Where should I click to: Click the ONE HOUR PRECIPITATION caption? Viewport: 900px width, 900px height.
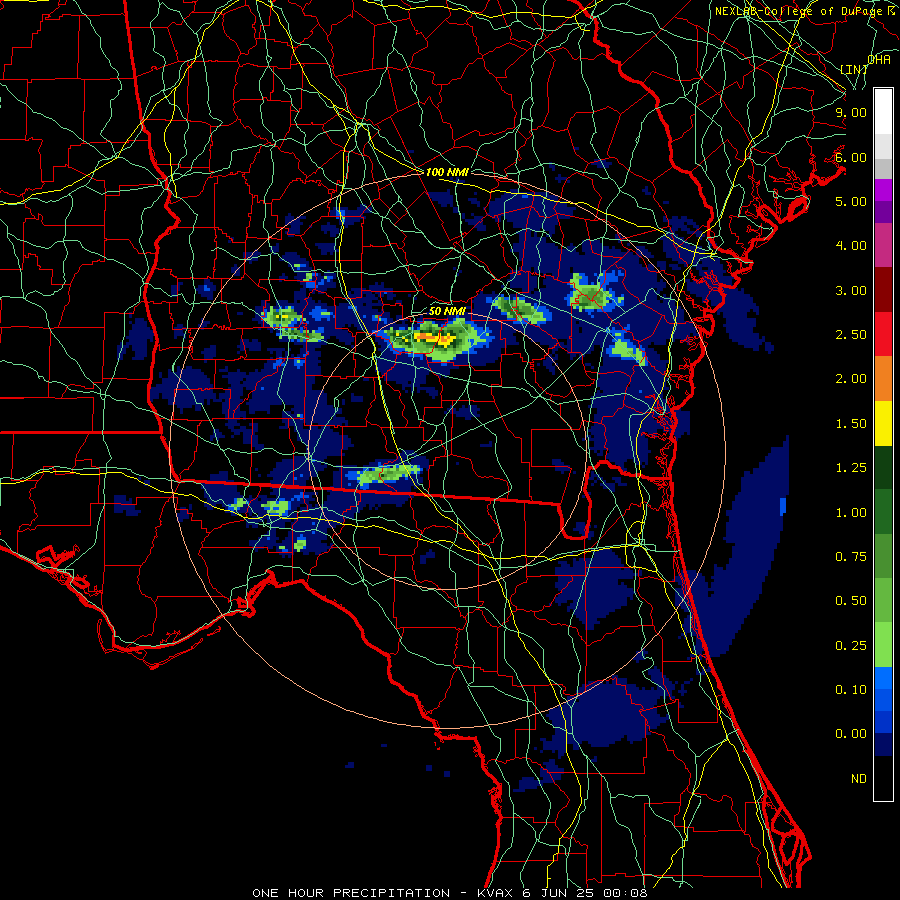click(351, 893)
